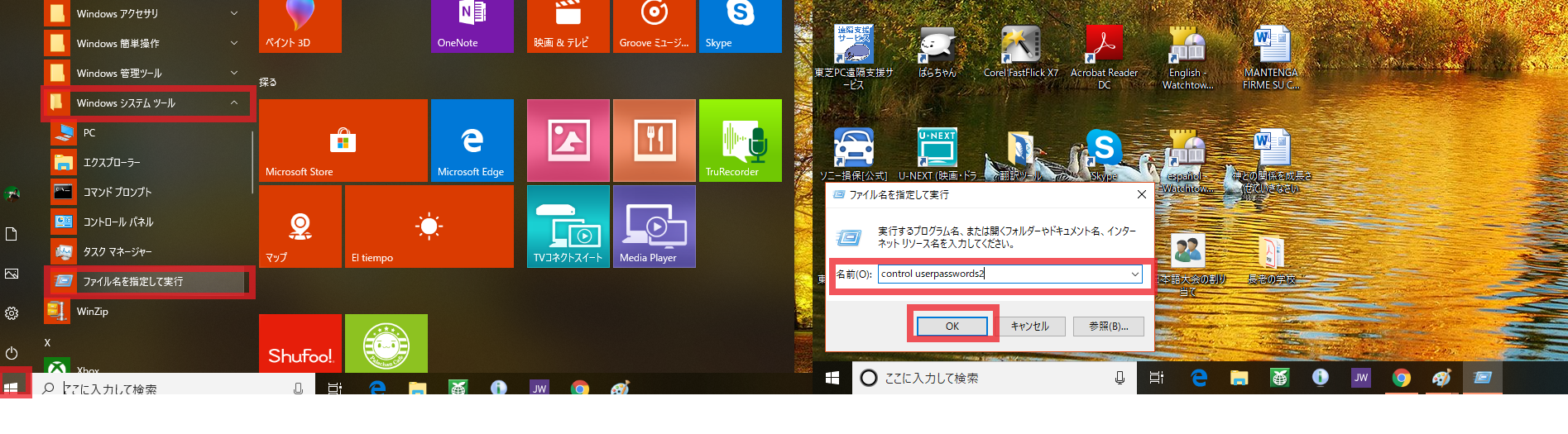Click the Start button left of Cortana search below the Run dialog
The height and width of the screenshot is (434, 1568).
[832, 378]
